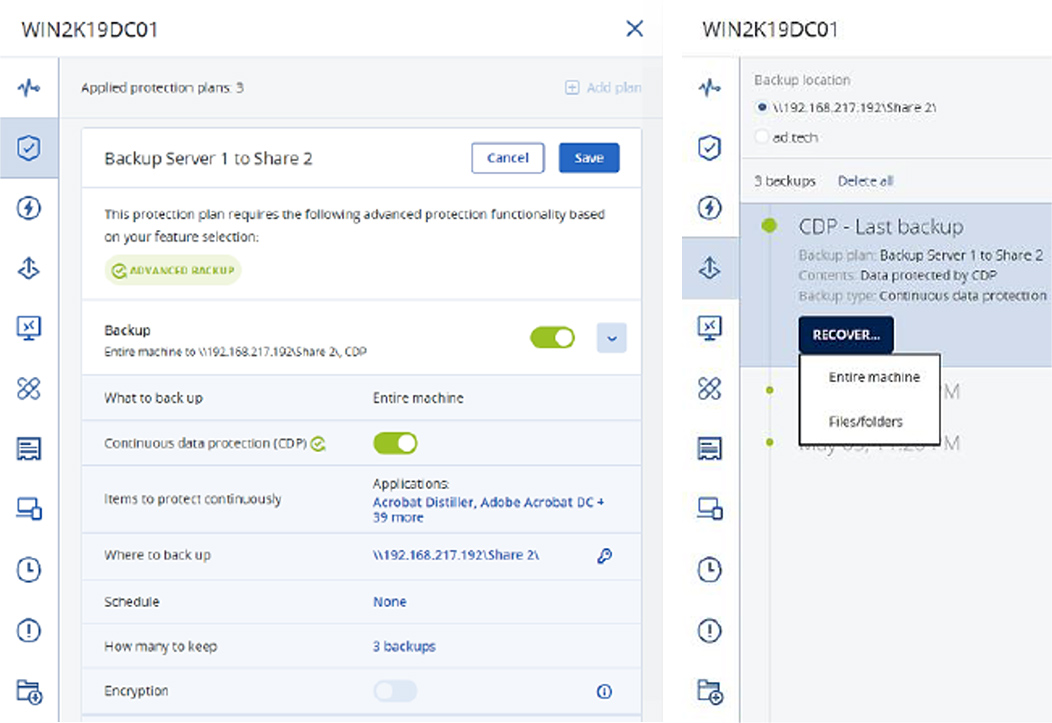Collapse Backup section with chevron button
Screen dimensions: 1052x723
click(x=612, y=338)
